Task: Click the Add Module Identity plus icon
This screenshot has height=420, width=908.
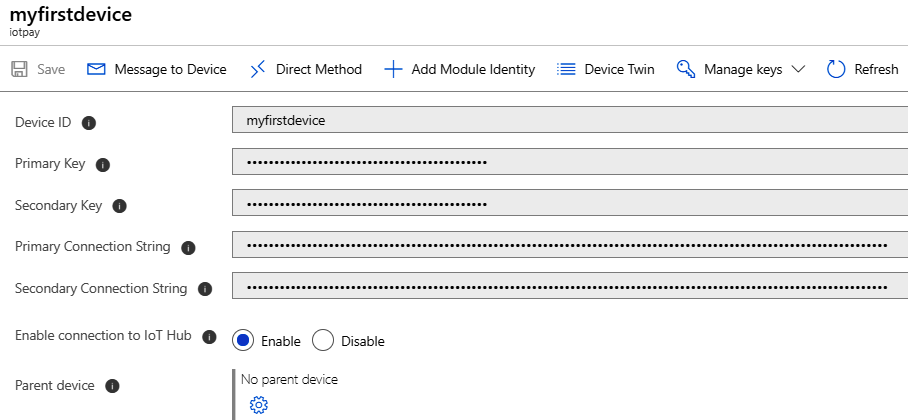Action: (x=393, y=69)
